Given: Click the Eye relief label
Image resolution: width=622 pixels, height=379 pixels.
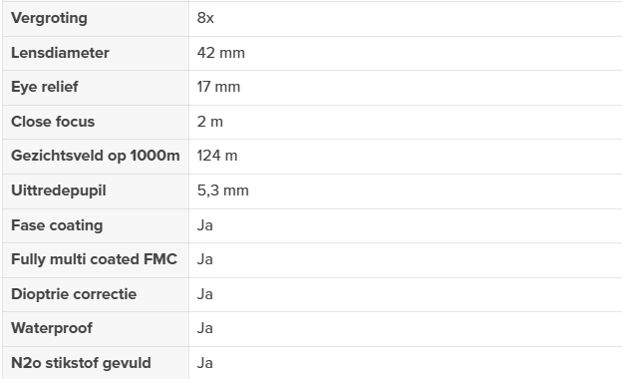Looking at the screenshot, I should point(44,87).
